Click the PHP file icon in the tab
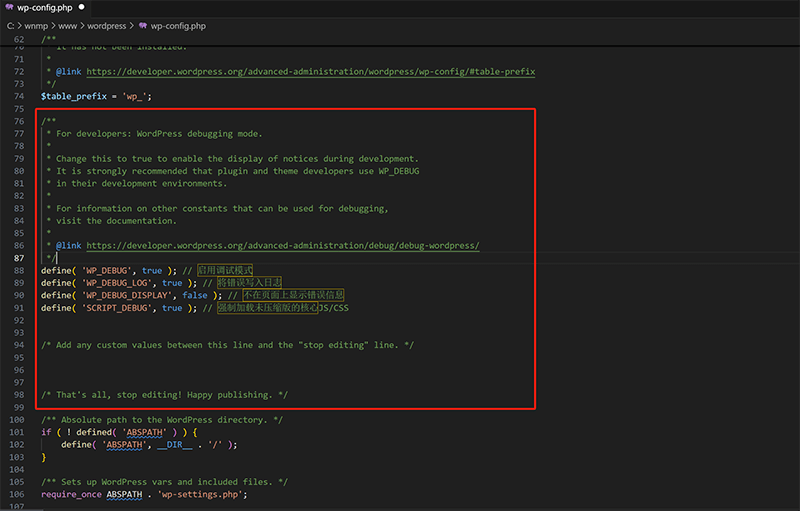Image resolution: width=800 pixels, height=511 pixels. 9,7
